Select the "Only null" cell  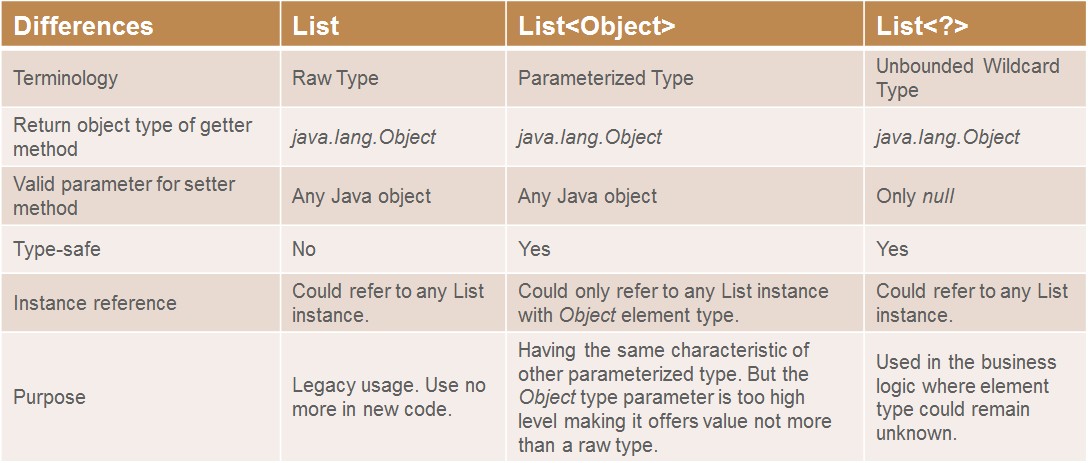[x=915, y=196]
